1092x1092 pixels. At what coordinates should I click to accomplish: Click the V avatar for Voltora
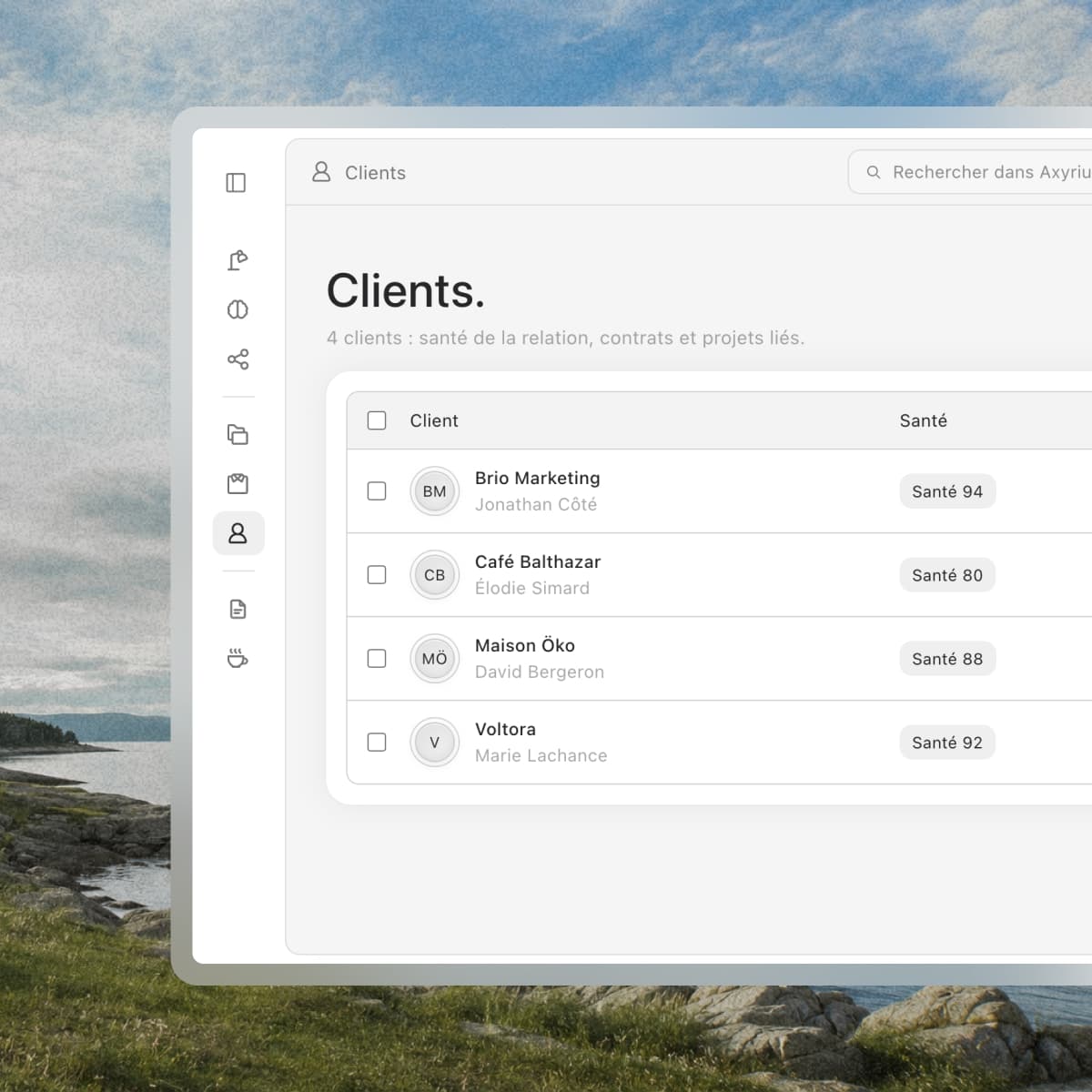[435, 743]
